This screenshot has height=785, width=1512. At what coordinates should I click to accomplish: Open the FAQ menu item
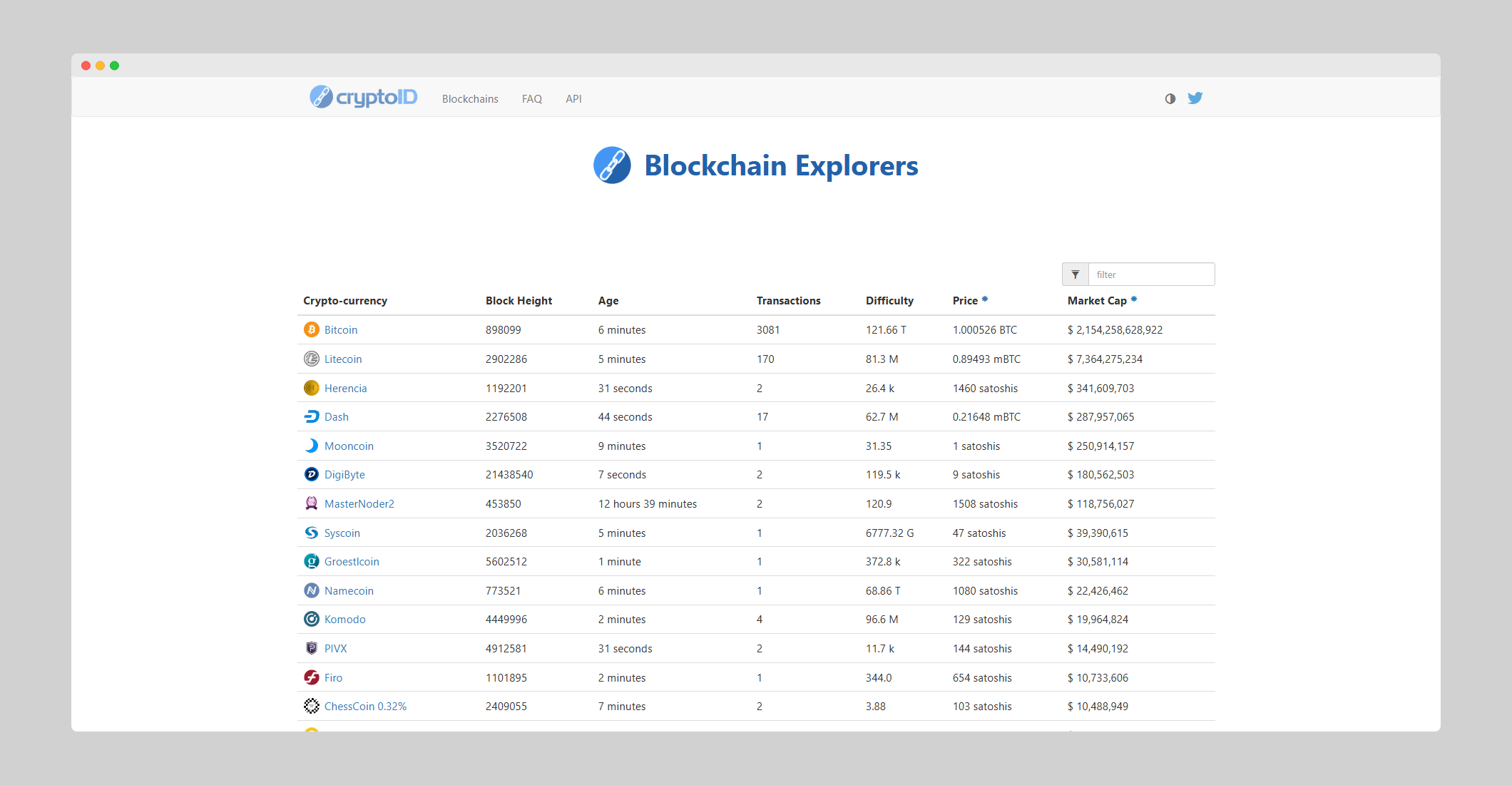pos(532,99)
